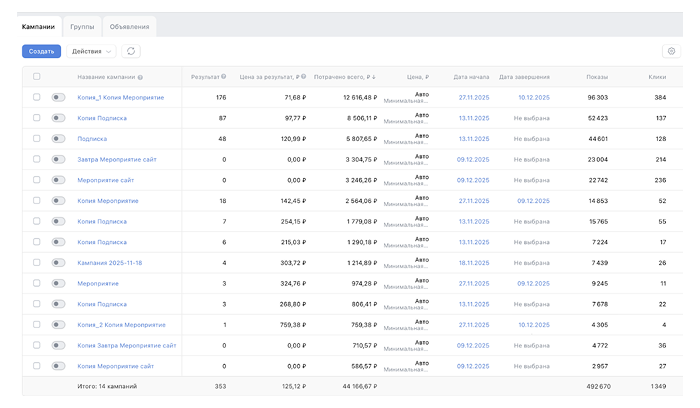Open table settings gear icon
Screen dimensions: 700x408
tap(669, 51)
